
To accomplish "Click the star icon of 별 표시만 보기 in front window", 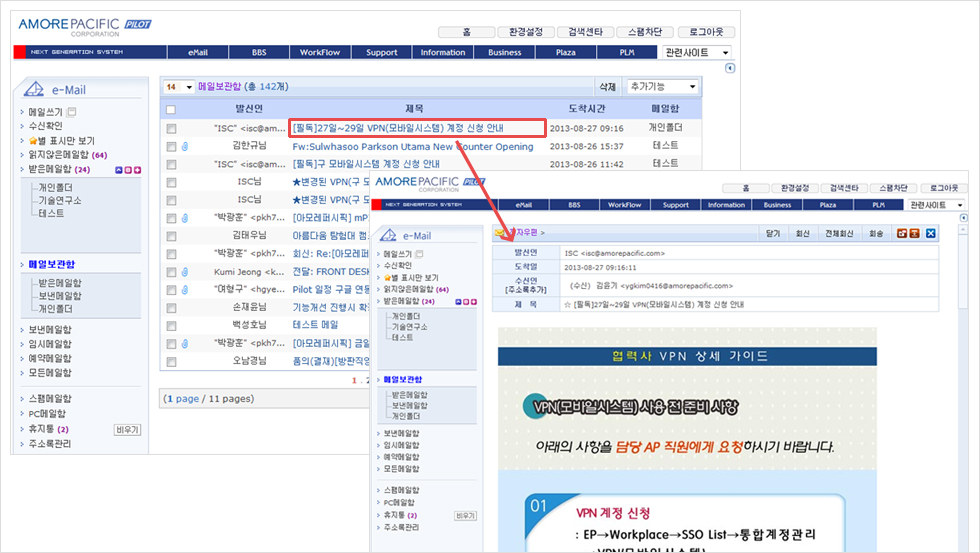I will point(388,277).
